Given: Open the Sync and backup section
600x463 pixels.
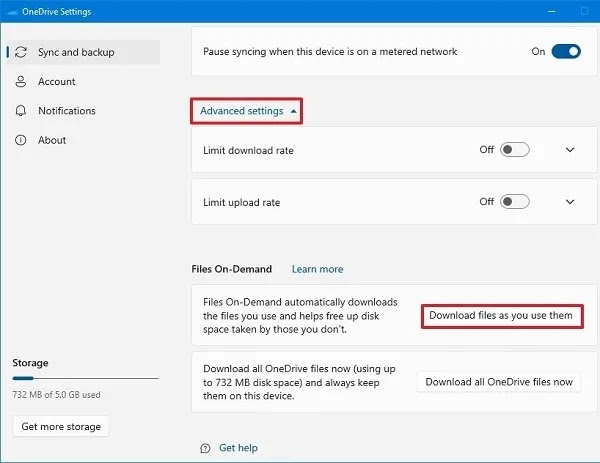Looking at the screenshot, I should 83,52.
